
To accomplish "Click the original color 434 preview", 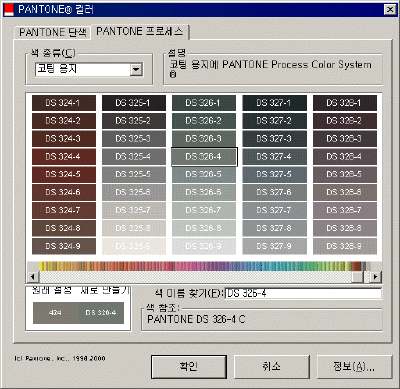I will (x=55, y=313).
